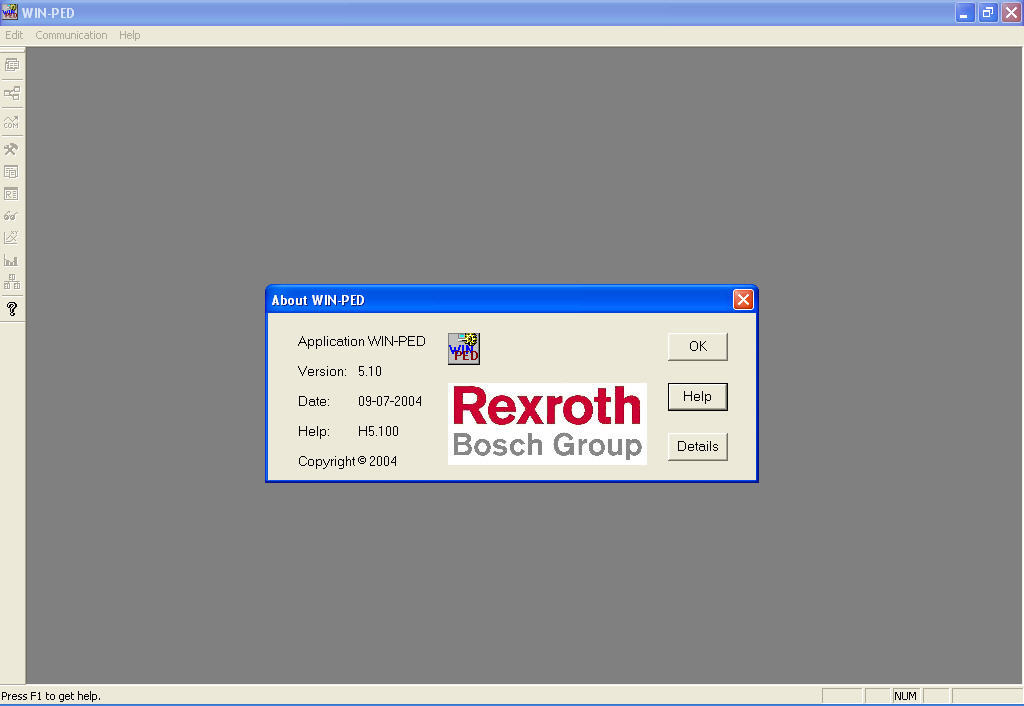
Task: Click the bar chart diagnostics icon
Action: point(12,259)
